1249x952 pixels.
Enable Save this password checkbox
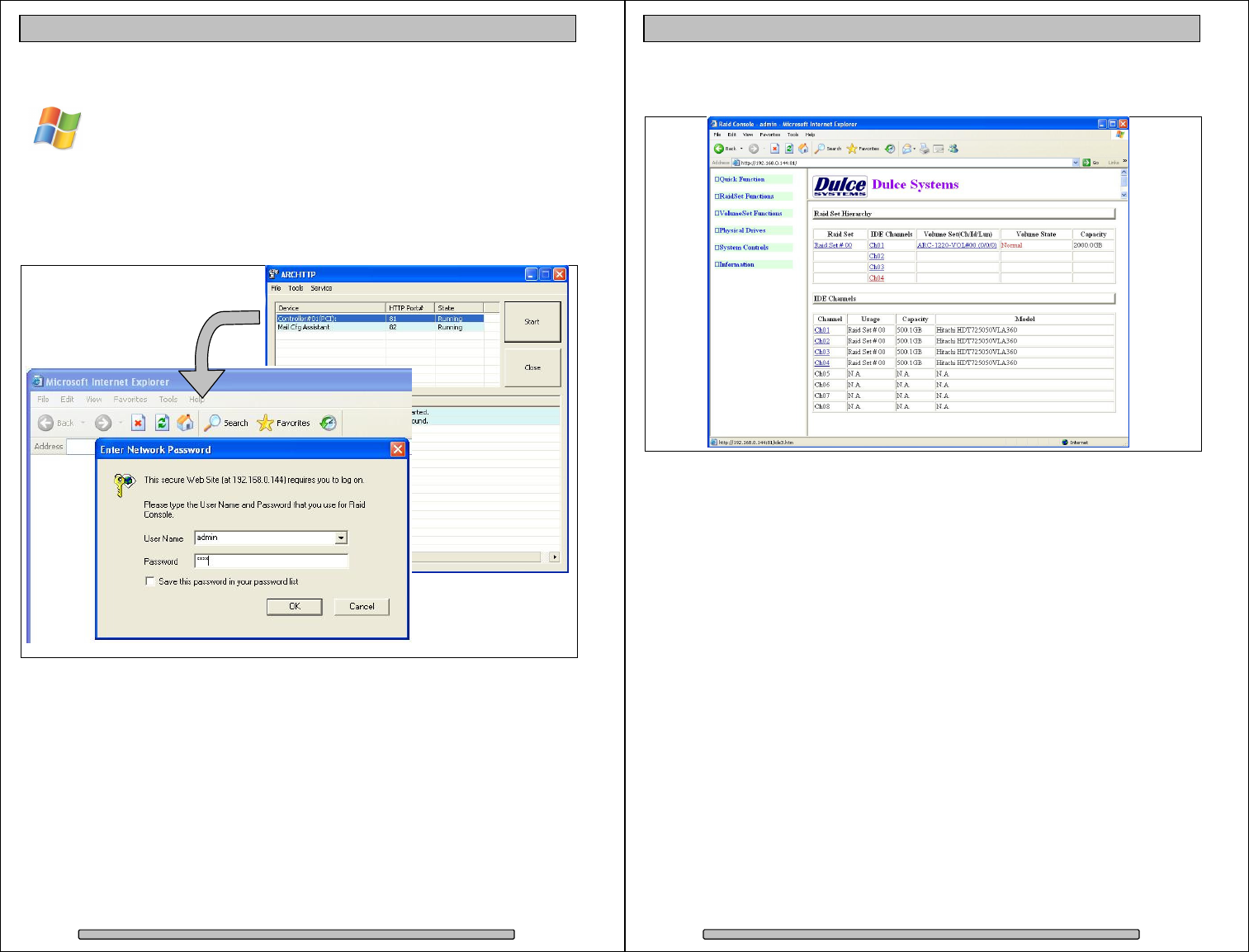coord(149,581)
